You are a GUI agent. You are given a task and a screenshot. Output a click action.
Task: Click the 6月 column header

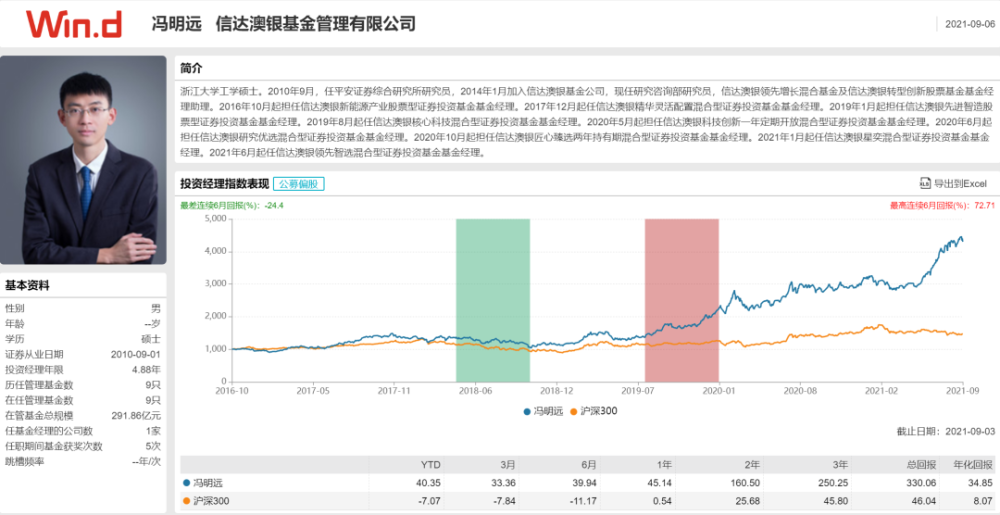[589, 465]
